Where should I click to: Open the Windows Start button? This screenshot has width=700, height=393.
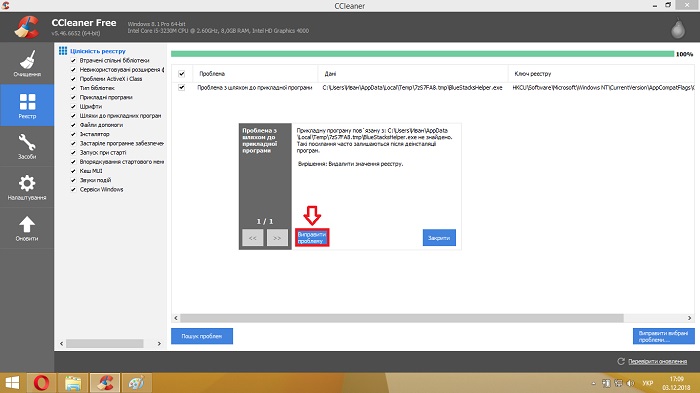(x=12, y=383)
